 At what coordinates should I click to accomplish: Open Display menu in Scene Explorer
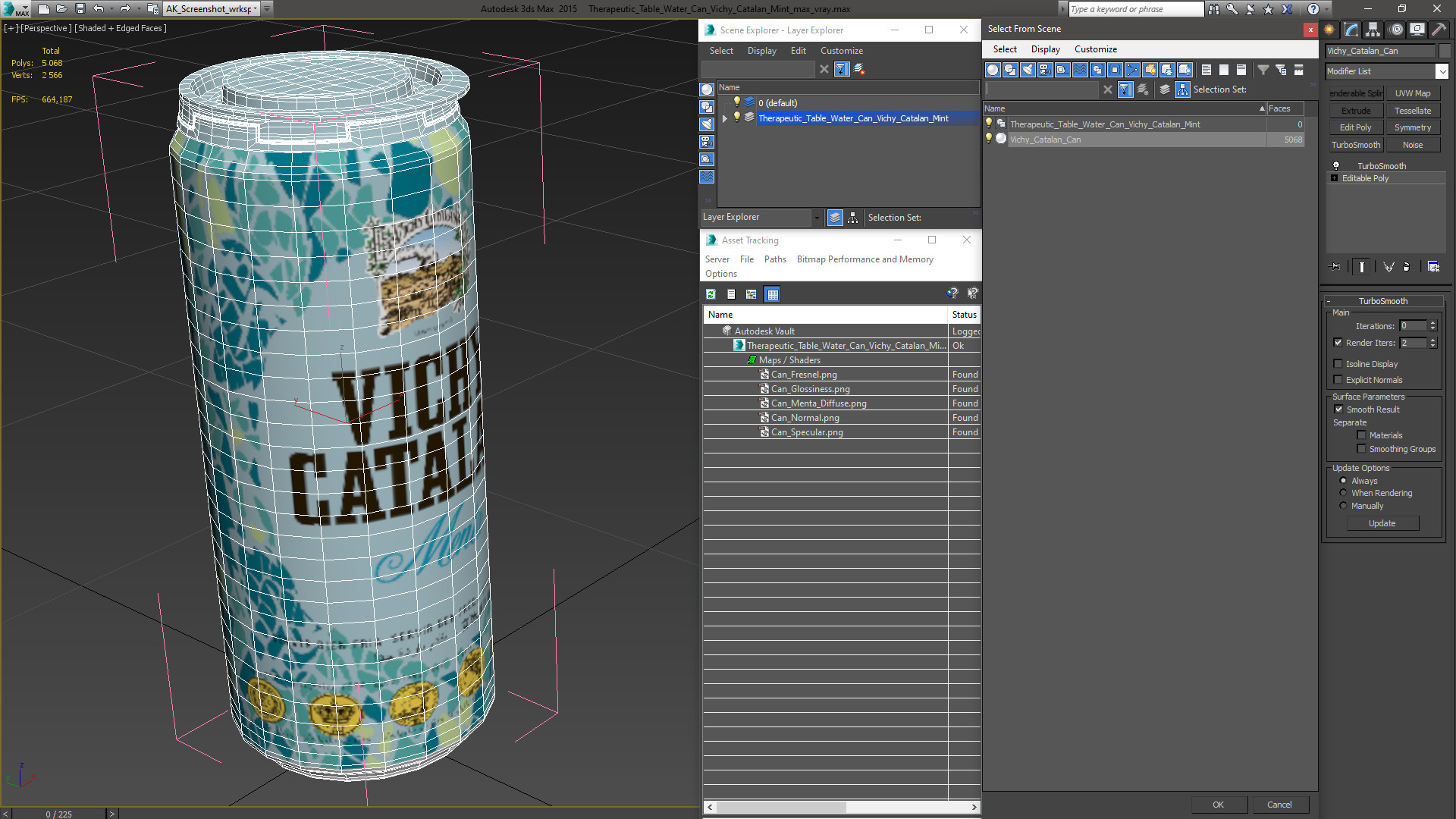(x=761, y=51)
